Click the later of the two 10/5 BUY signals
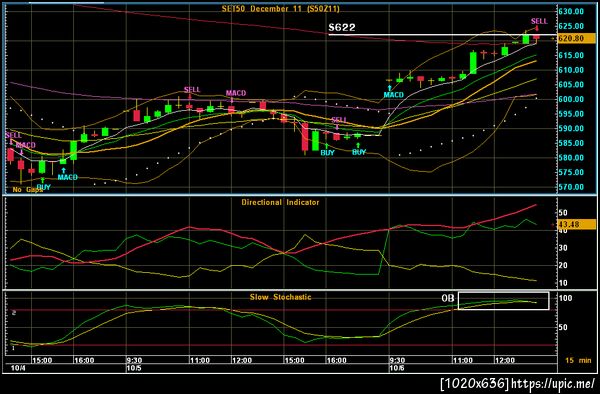This screenshot has width=600, height=394. coord(359,152)
